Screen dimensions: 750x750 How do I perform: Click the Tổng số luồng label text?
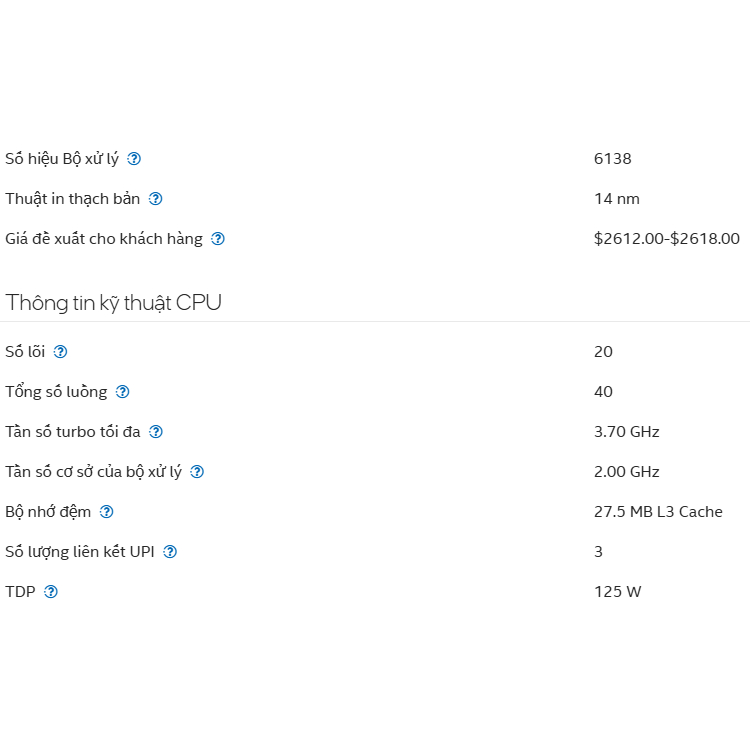pyautogui.click(x=56, y=392)
